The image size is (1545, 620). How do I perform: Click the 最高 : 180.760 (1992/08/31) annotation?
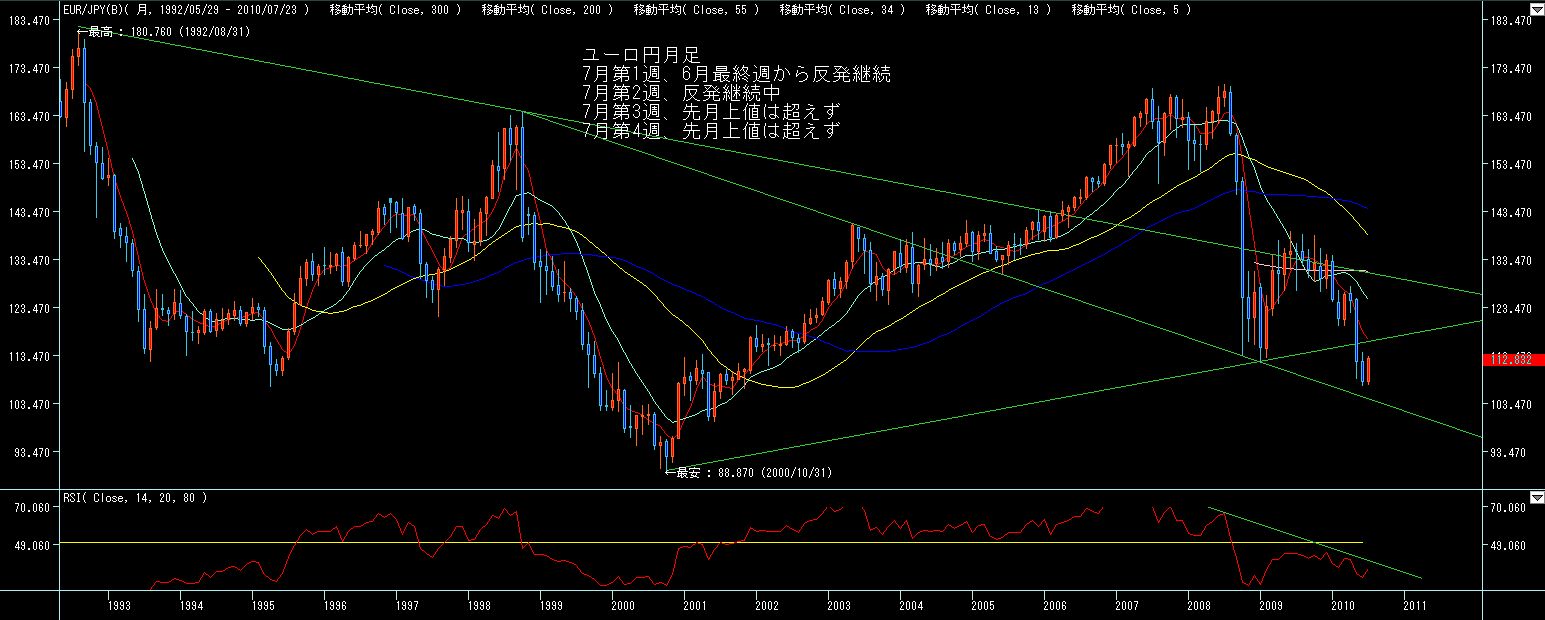(x=164, y=32)
